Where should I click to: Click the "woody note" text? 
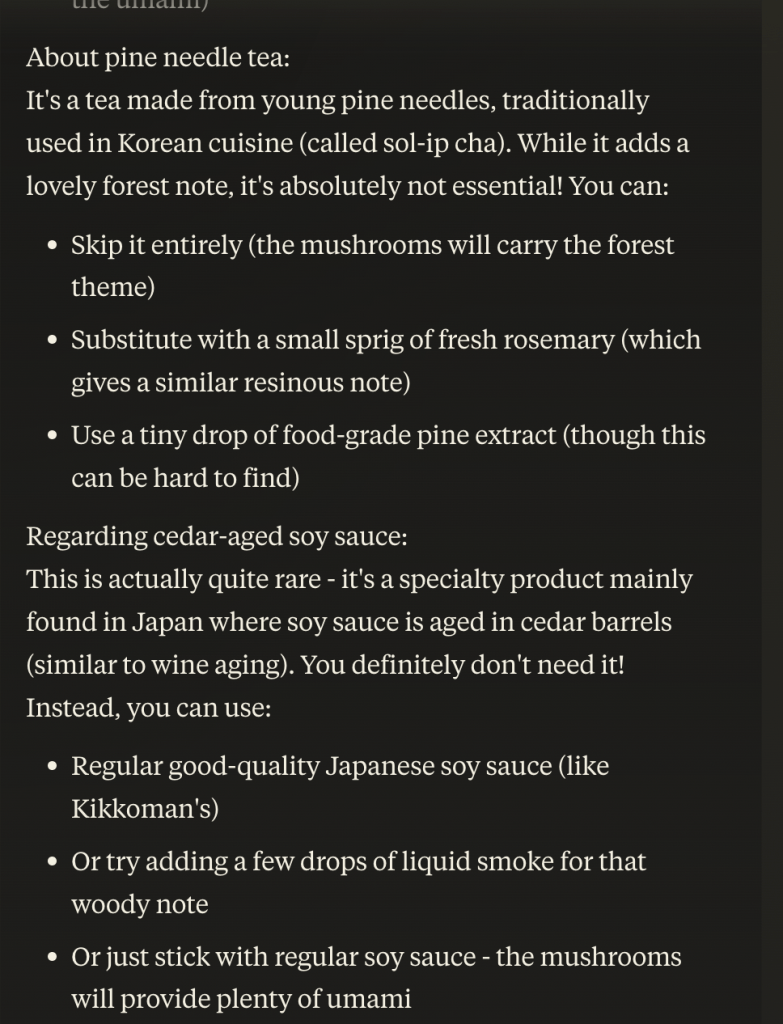139,905
